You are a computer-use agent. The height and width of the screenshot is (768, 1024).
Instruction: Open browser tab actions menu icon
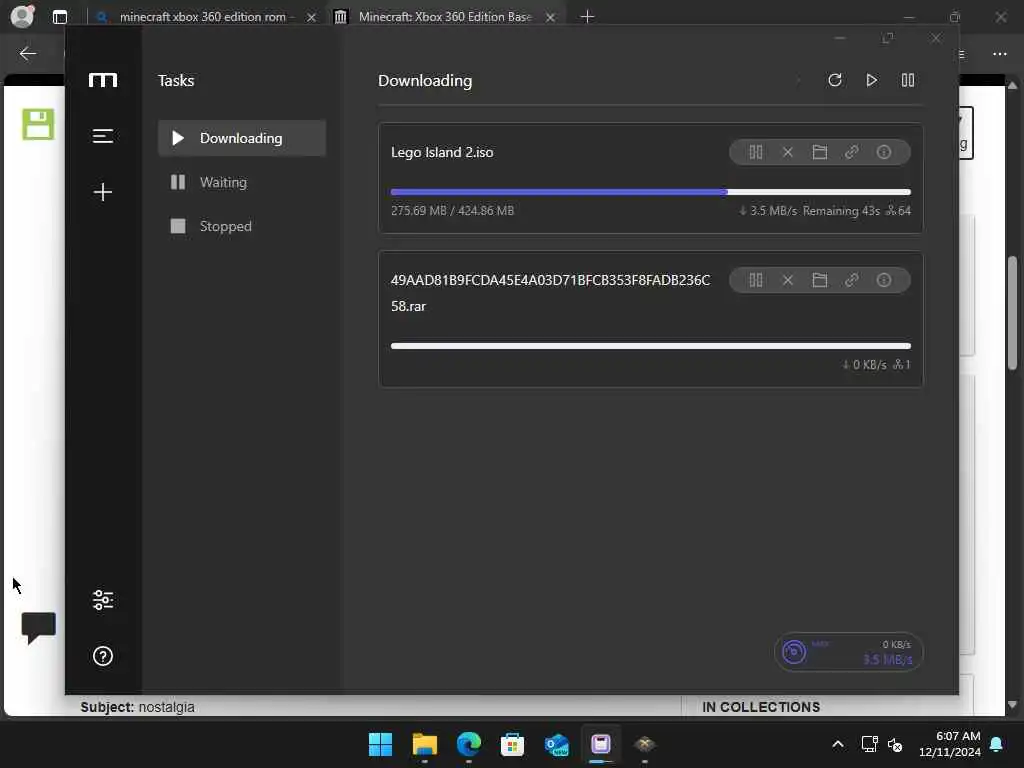pyautogui.click(x=59, y=17)
